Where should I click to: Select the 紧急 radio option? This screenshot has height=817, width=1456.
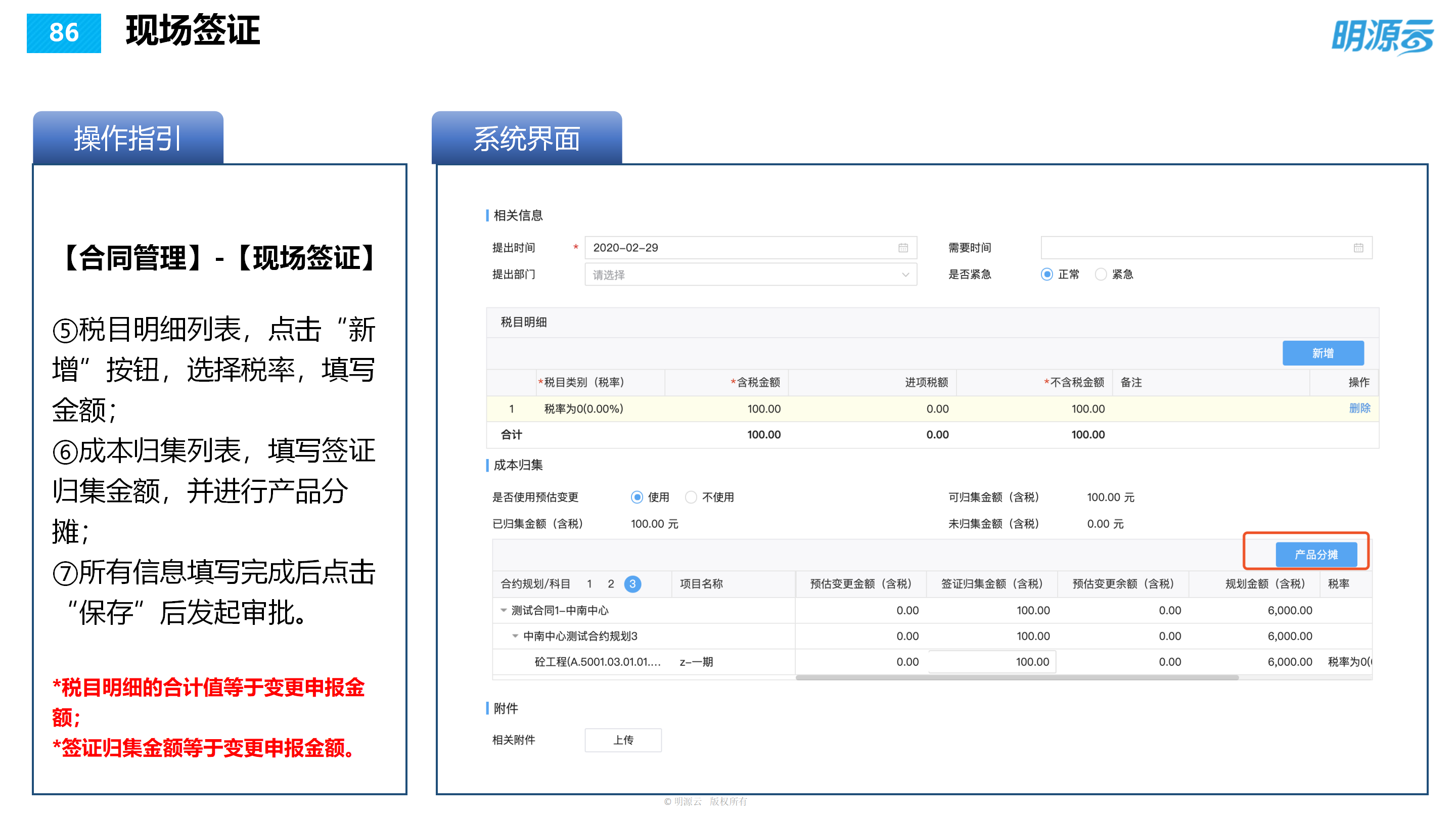pos(1101,274)
